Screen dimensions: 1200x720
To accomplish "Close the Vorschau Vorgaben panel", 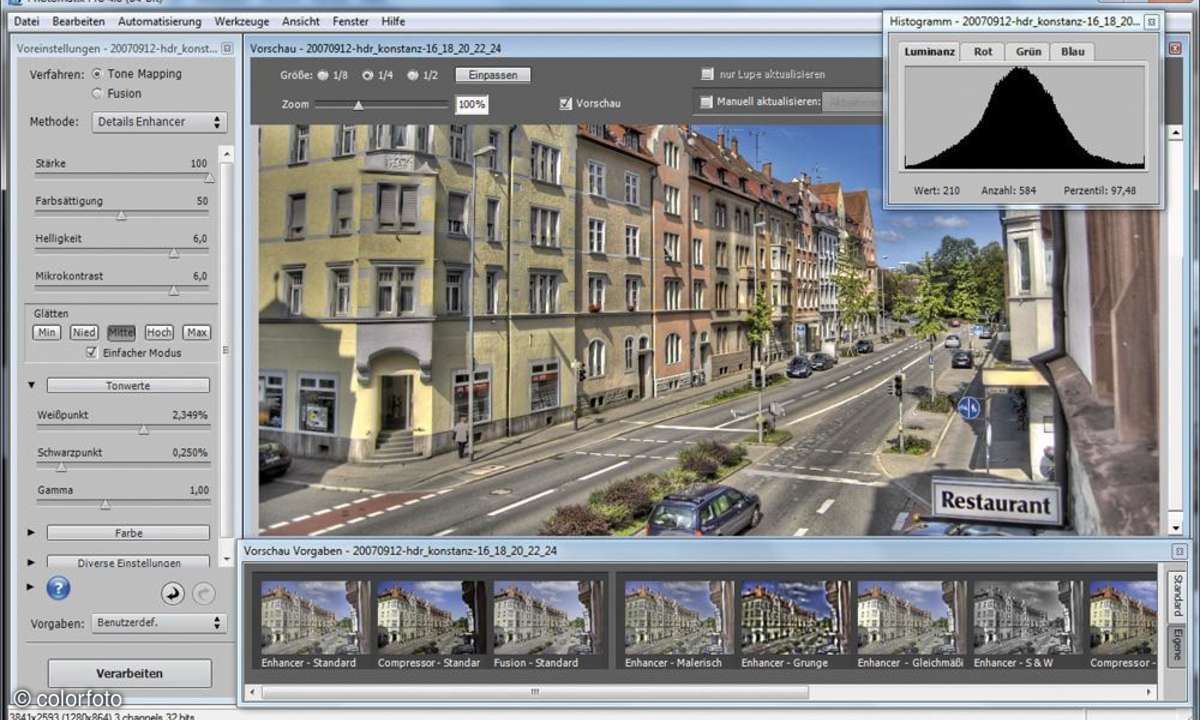I will click(1180, 551).
